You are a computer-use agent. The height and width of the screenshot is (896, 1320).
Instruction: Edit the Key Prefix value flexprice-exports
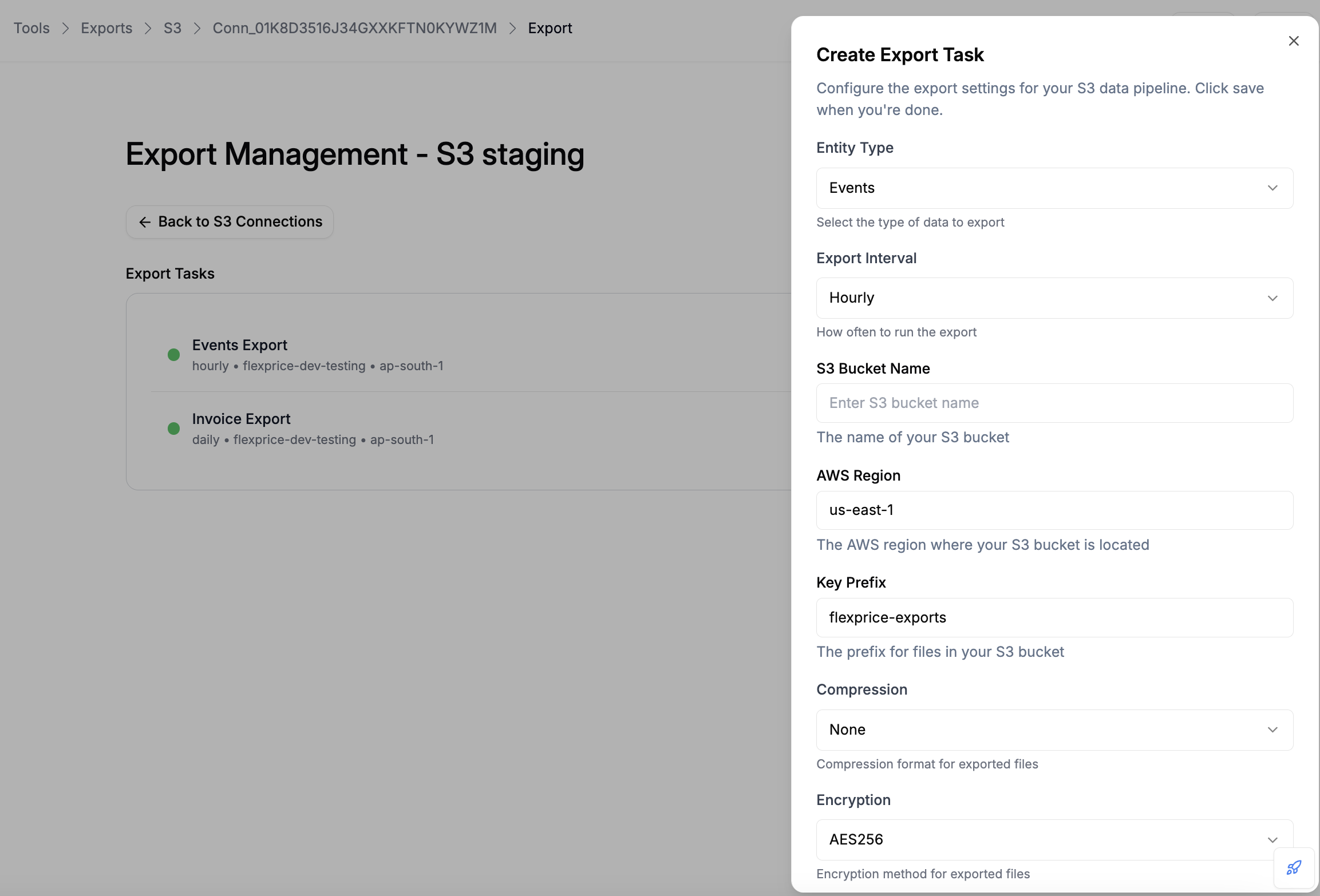click(x=1054, y=617)
